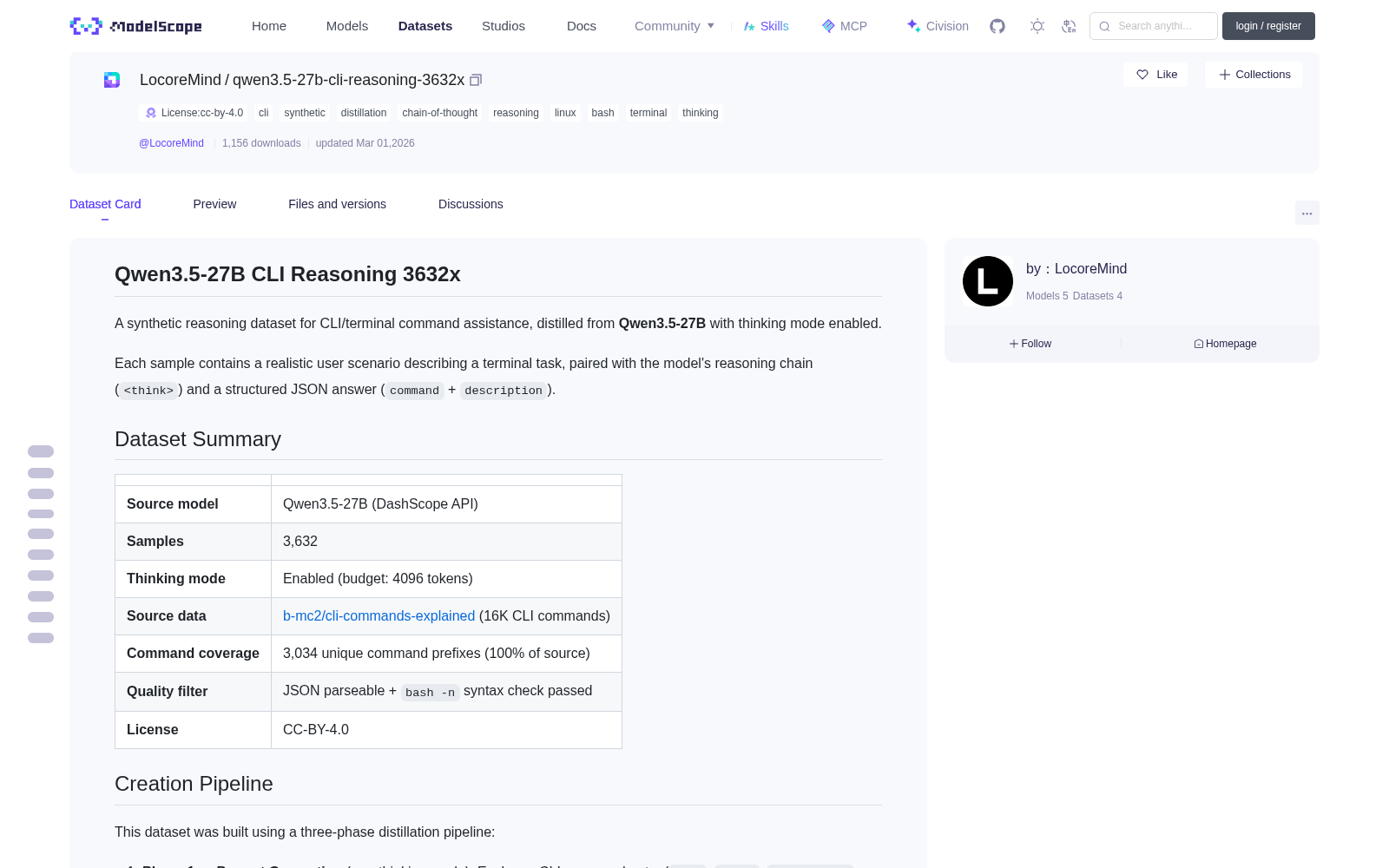The height and width of the screenshot is (868, 1389).
Task: Click the distillation tag
Action: tap(364, 113)
